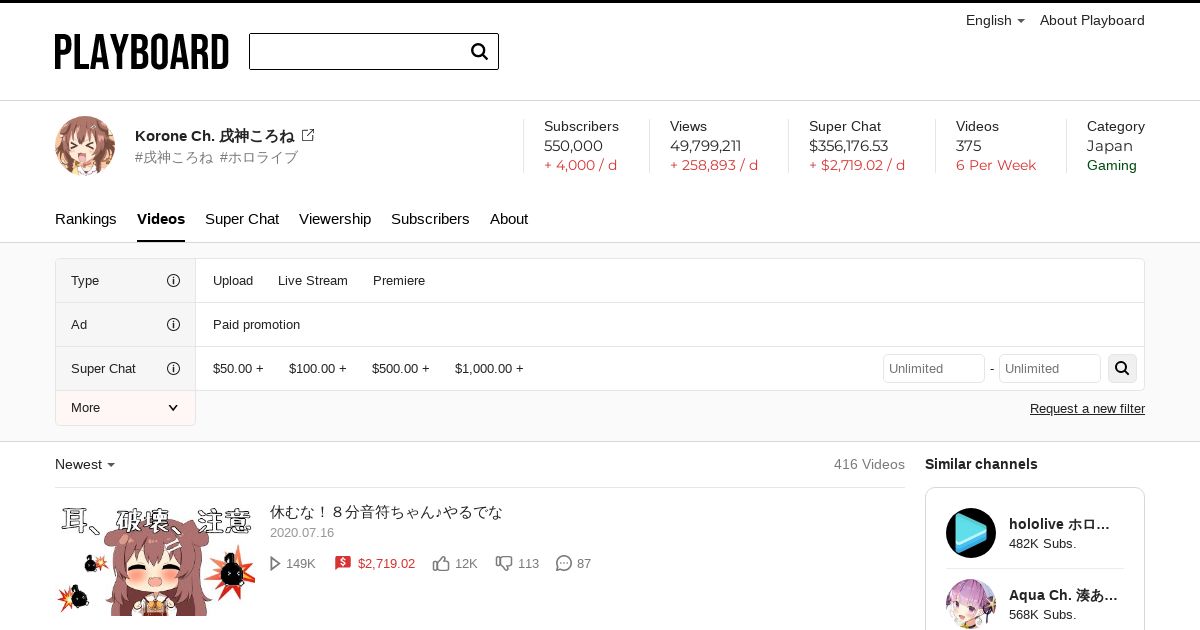Open the external link icon beside Korone Ch.
The height and width of the screenshot is (630, 1200).
(x=308, y=135)
